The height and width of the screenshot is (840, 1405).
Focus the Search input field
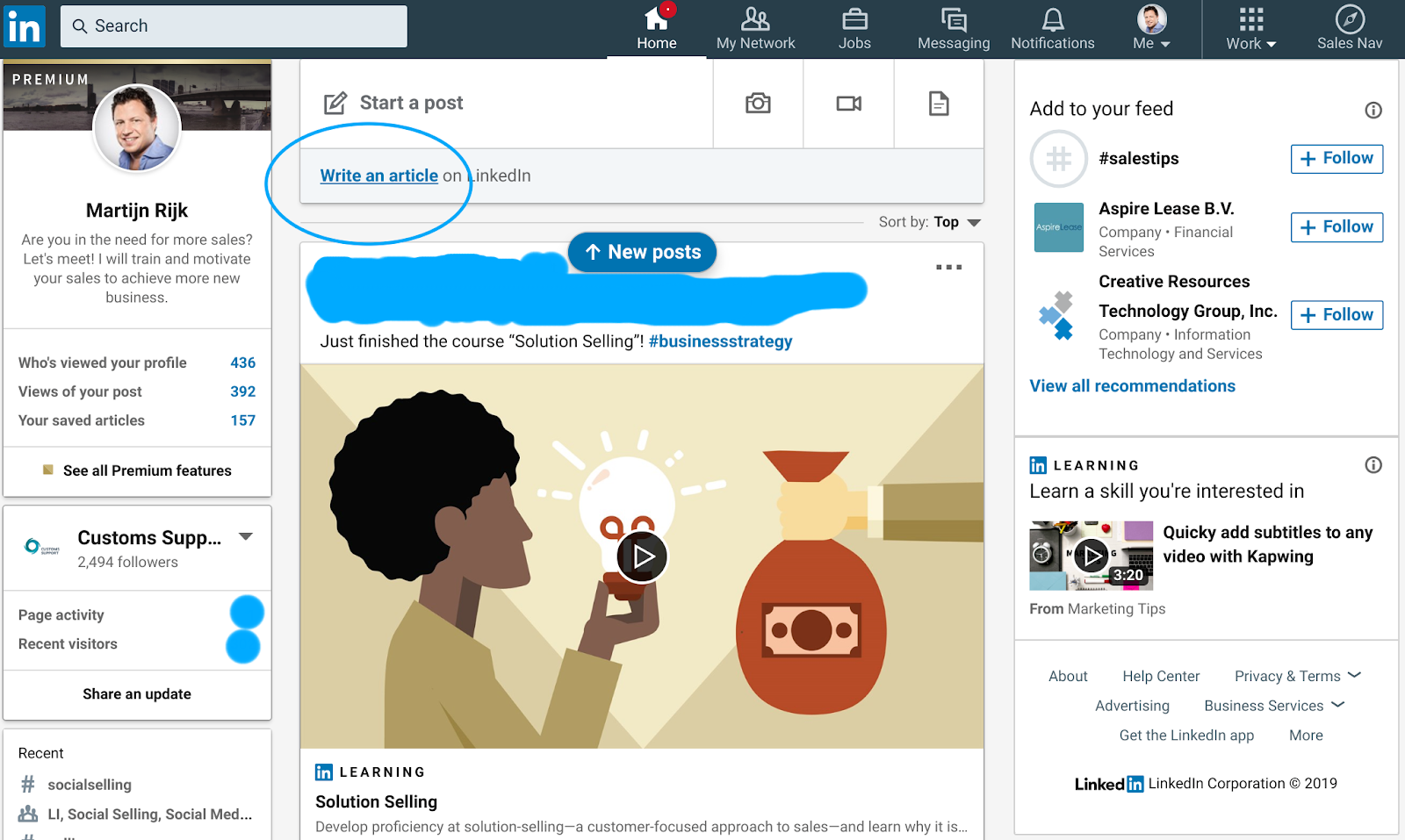click(234, 26)
